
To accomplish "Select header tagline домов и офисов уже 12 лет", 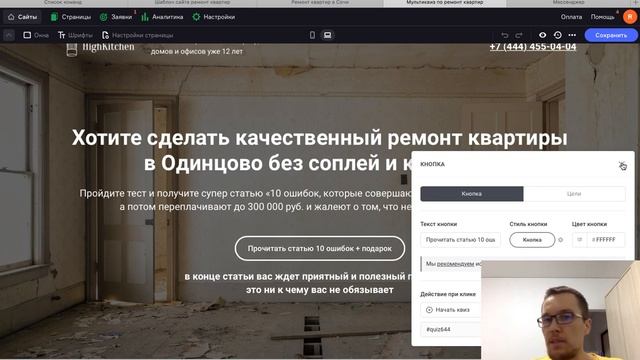I will point(197,51).
